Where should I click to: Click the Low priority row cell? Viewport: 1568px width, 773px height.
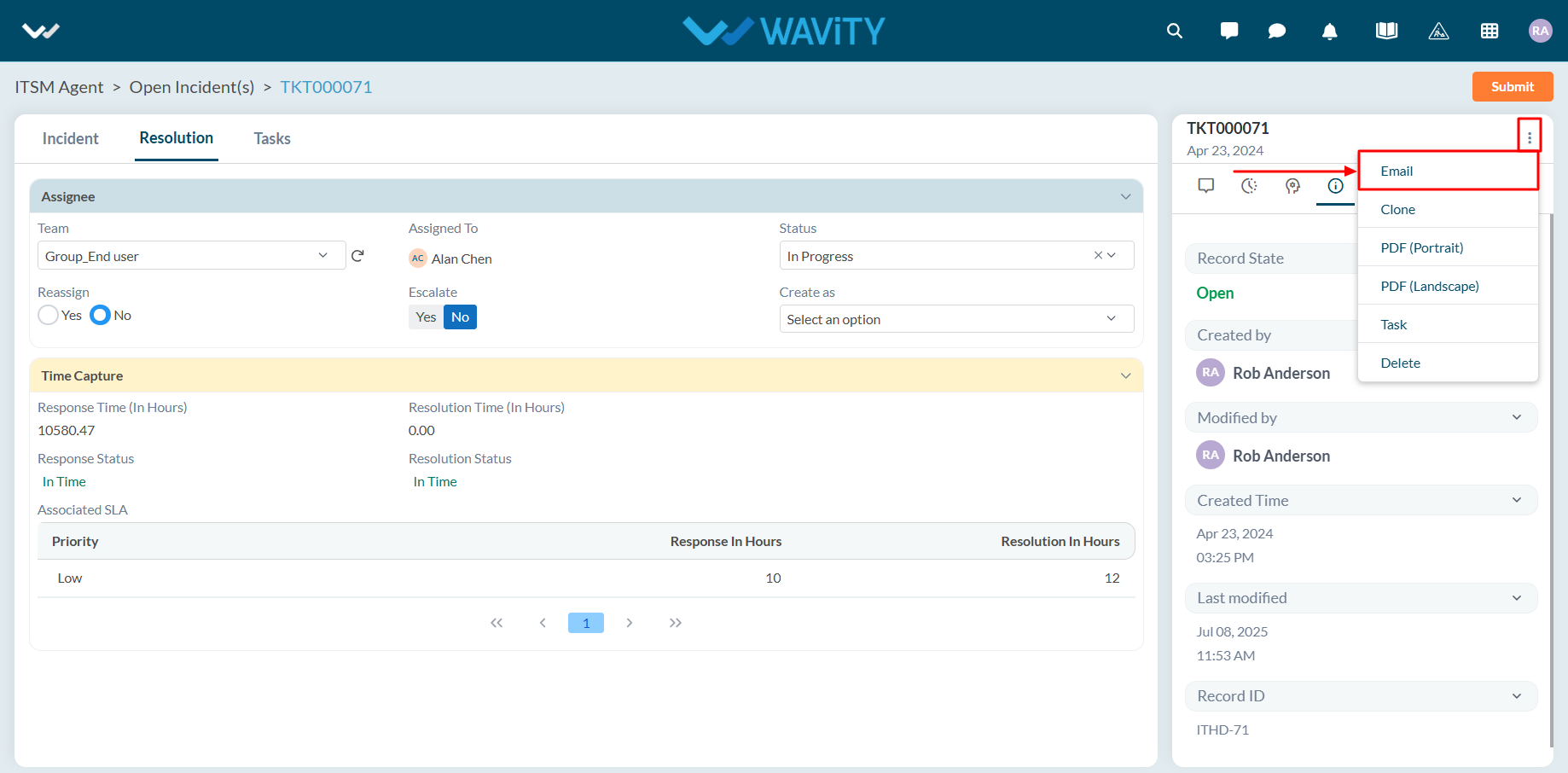pos(70,578)
